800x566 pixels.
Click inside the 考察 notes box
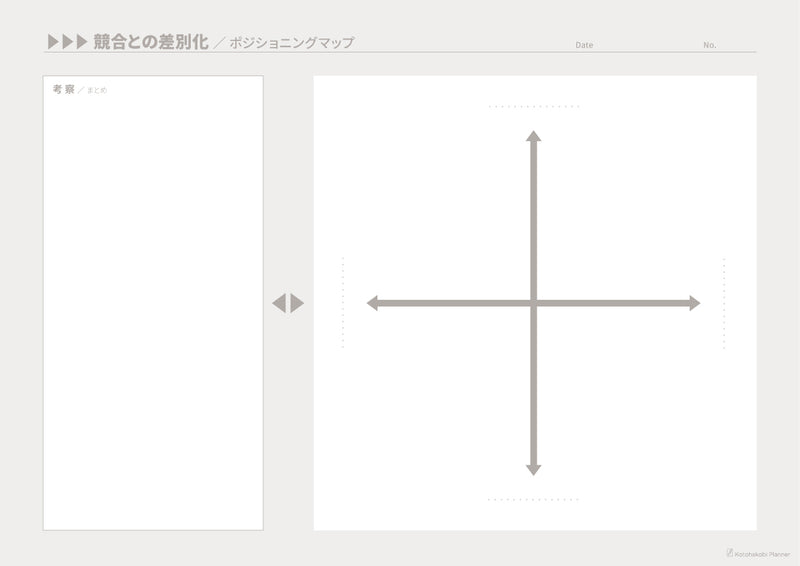point(153,303)
